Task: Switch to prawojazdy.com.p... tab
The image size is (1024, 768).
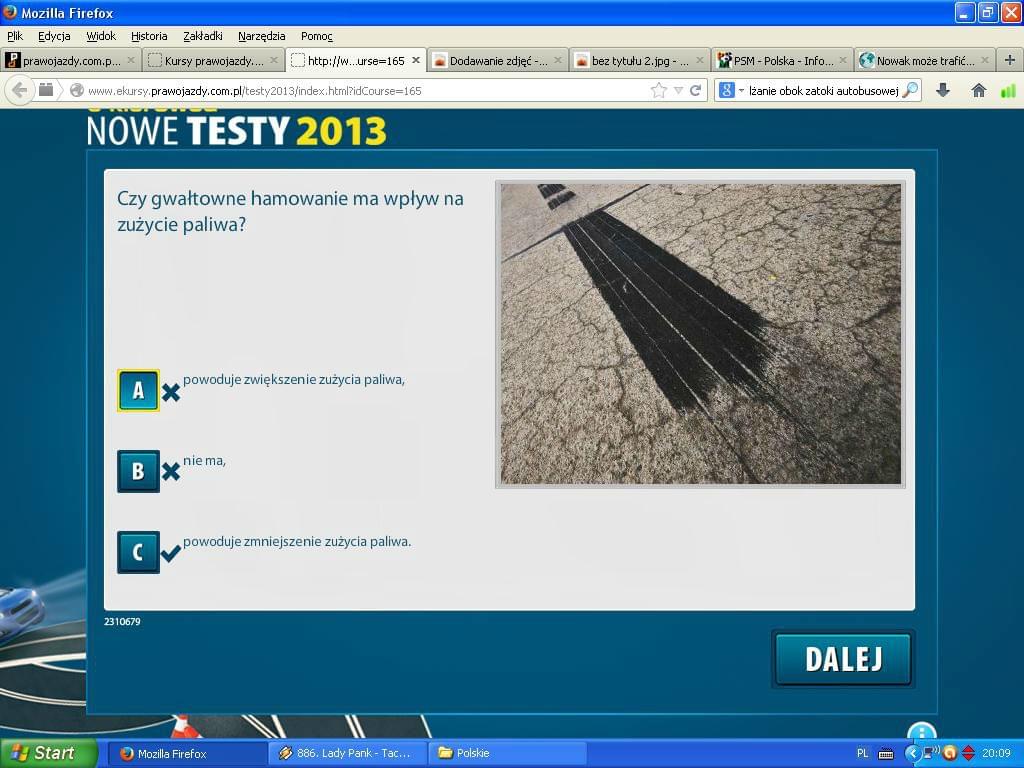Action: (71, 61)
